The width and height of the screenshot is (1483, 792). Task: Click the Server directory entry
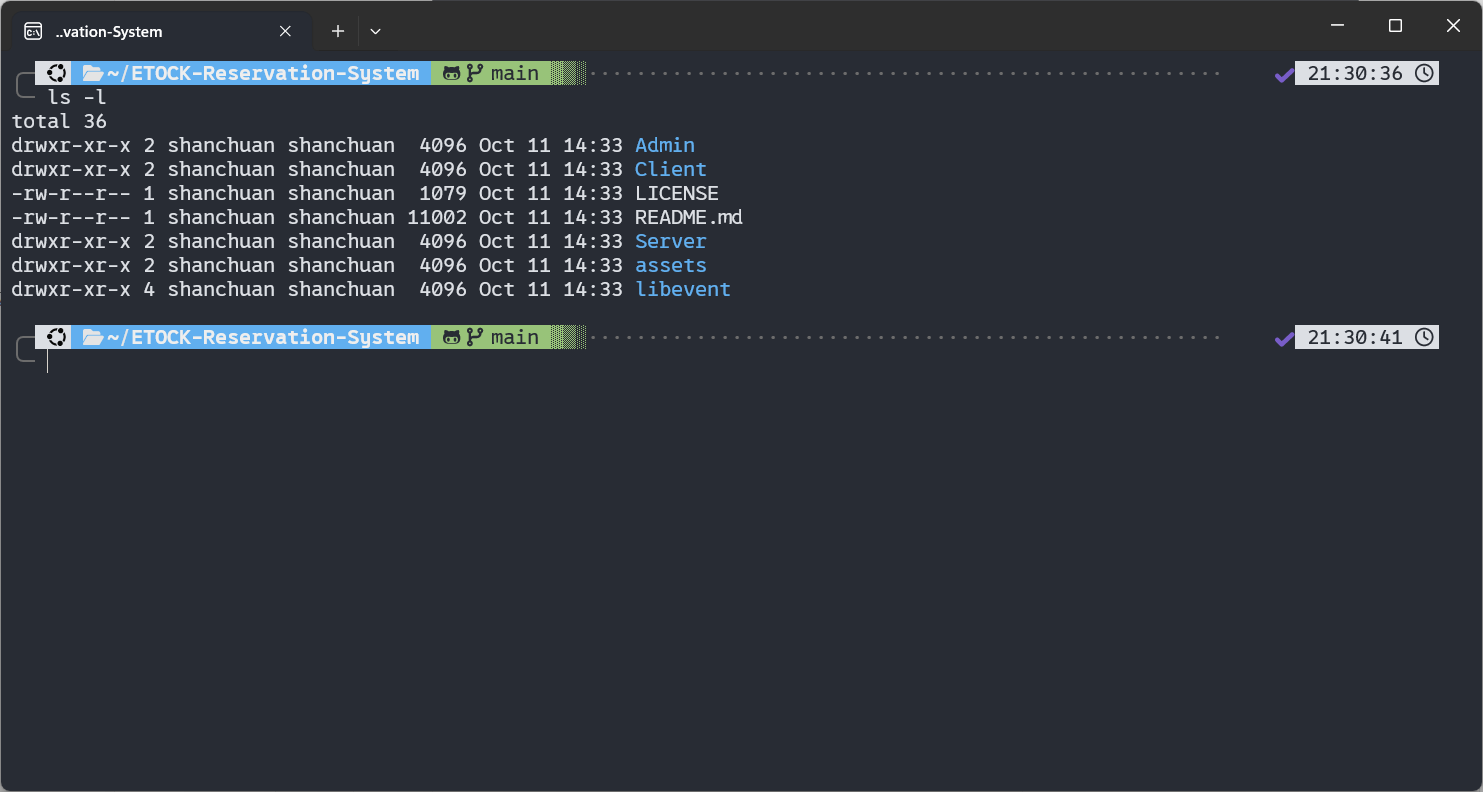point(670,241)
